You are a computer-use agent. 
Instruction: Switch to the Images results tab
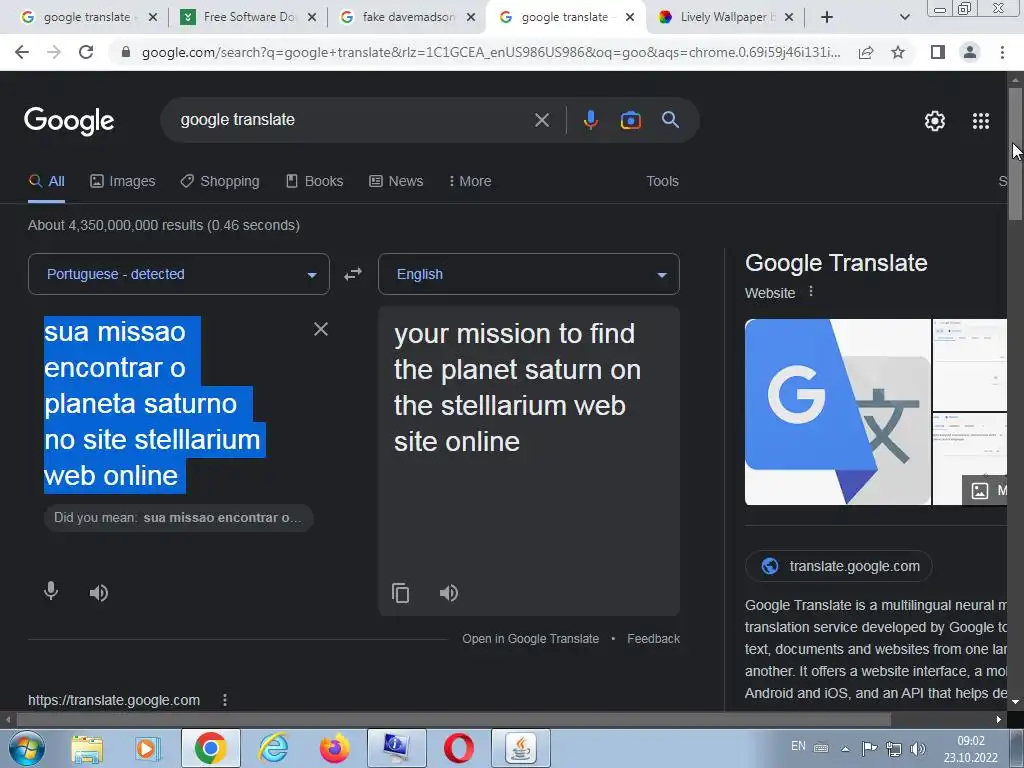tap(123, 182)
